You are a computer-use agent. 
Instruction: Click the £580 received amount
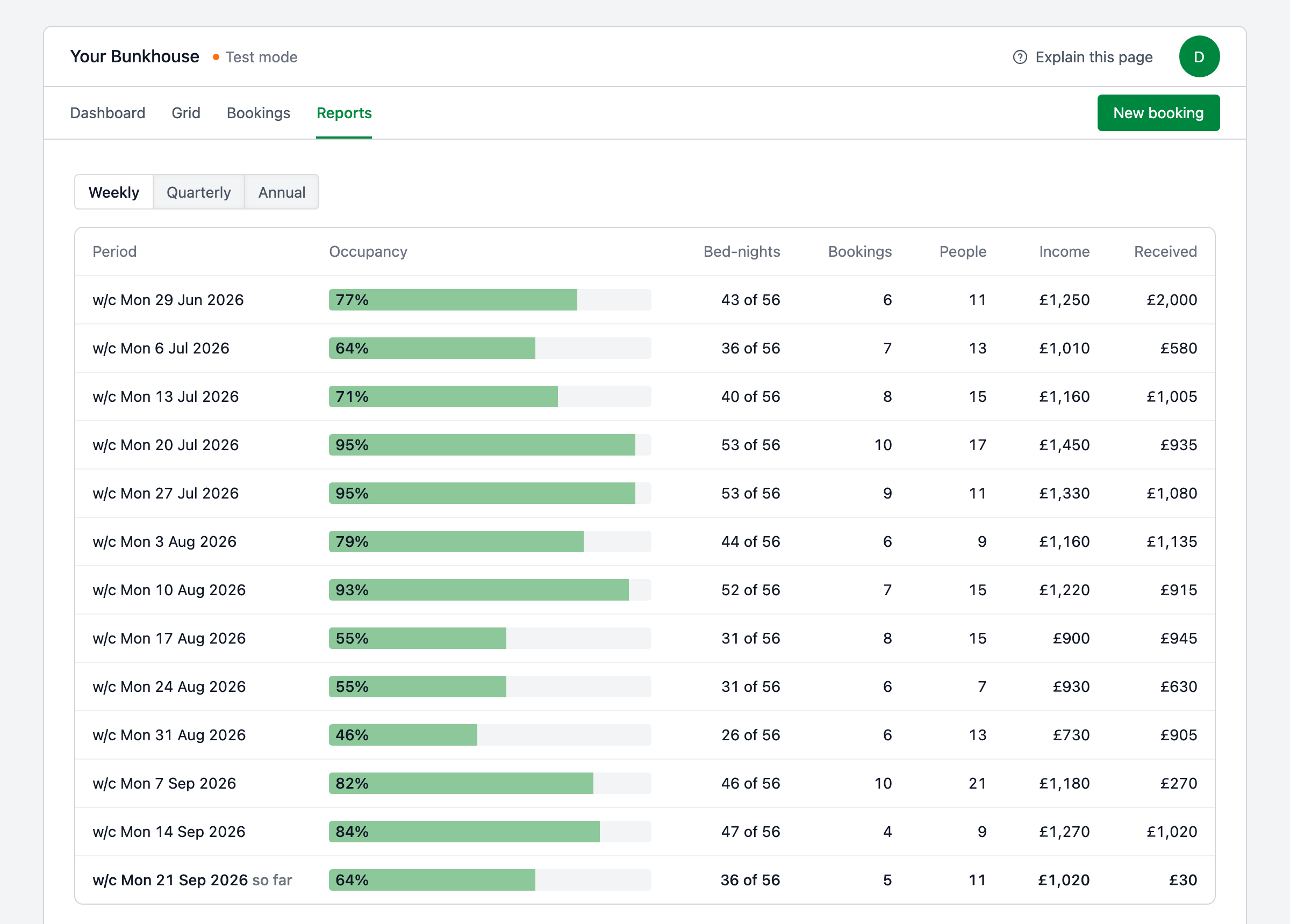1179,348
